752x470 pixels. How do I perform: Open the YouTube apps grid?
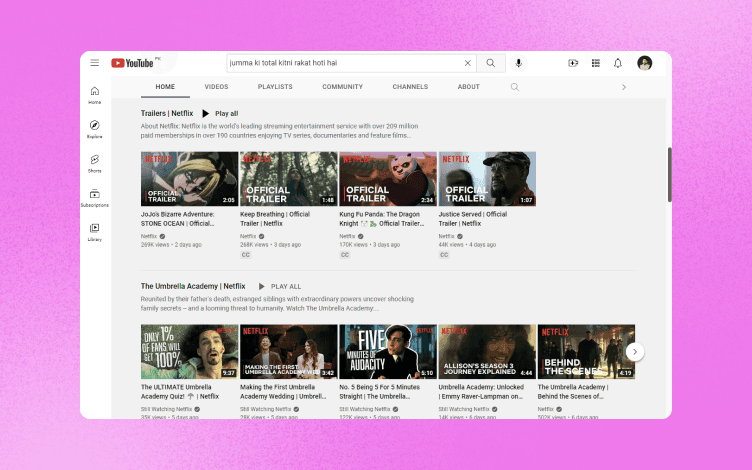coord(596,63)
